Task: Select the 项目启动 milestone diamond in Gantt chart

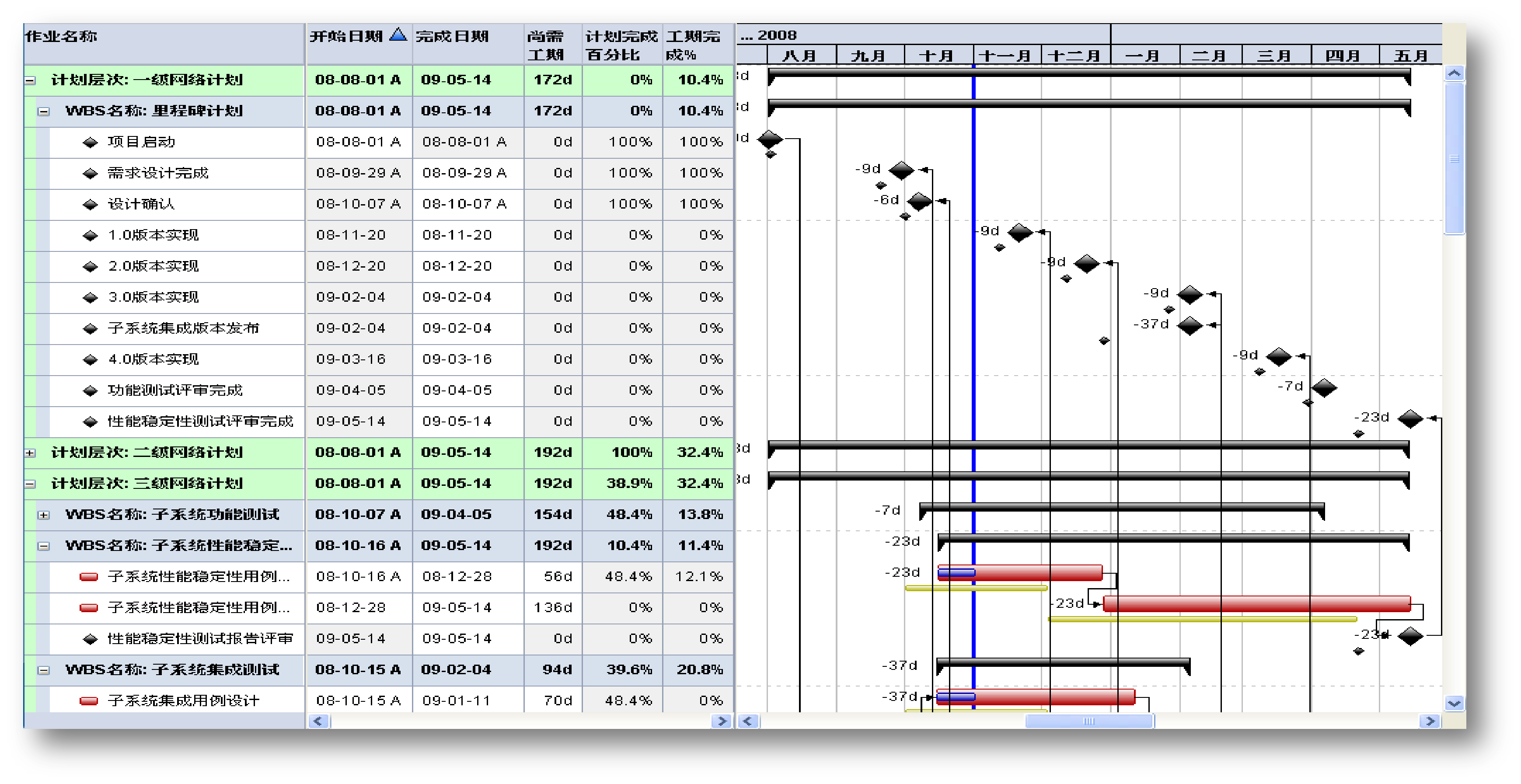Action: coord(770,140)
